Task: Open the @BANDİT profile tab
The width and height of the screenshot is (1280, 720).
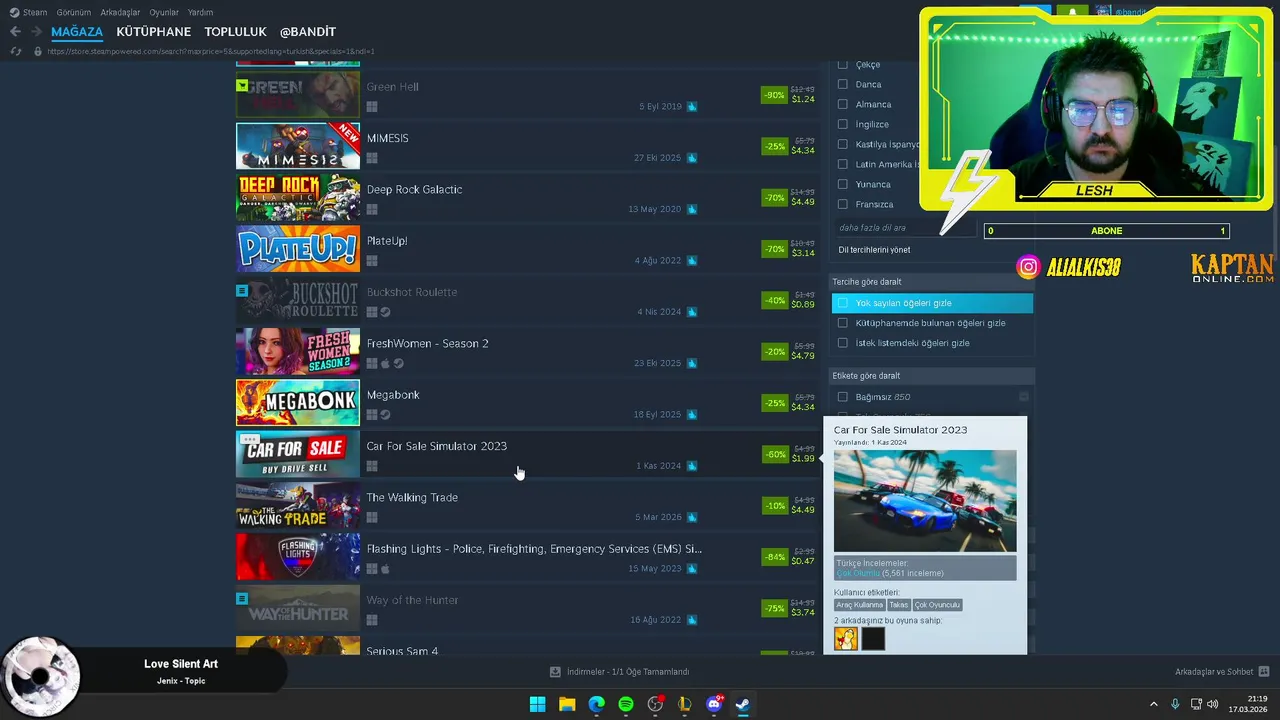Action: 308,32
